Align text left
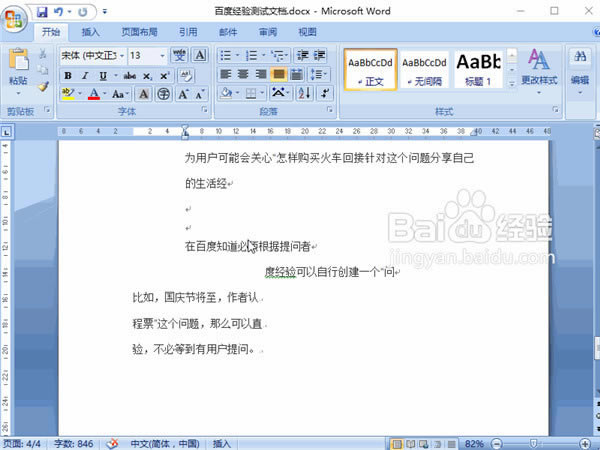Screen dimensions: 600x450 pyautogui.click(x=226, y=74)
